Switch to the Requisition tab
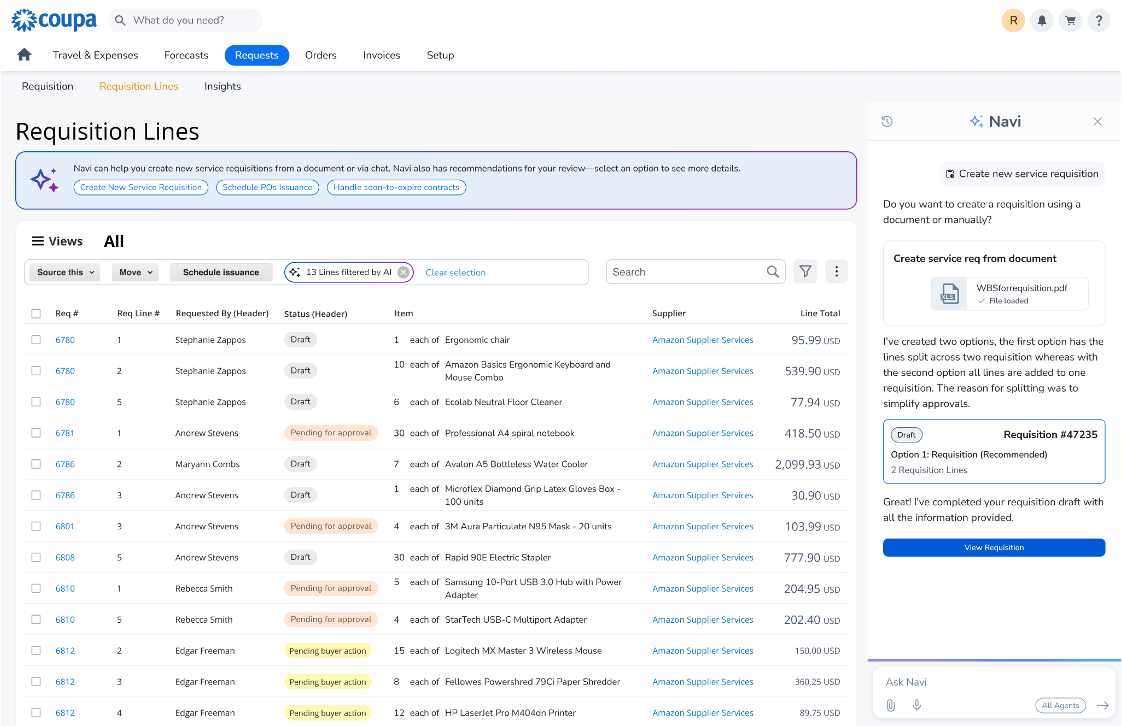 (x=47, y=87)
